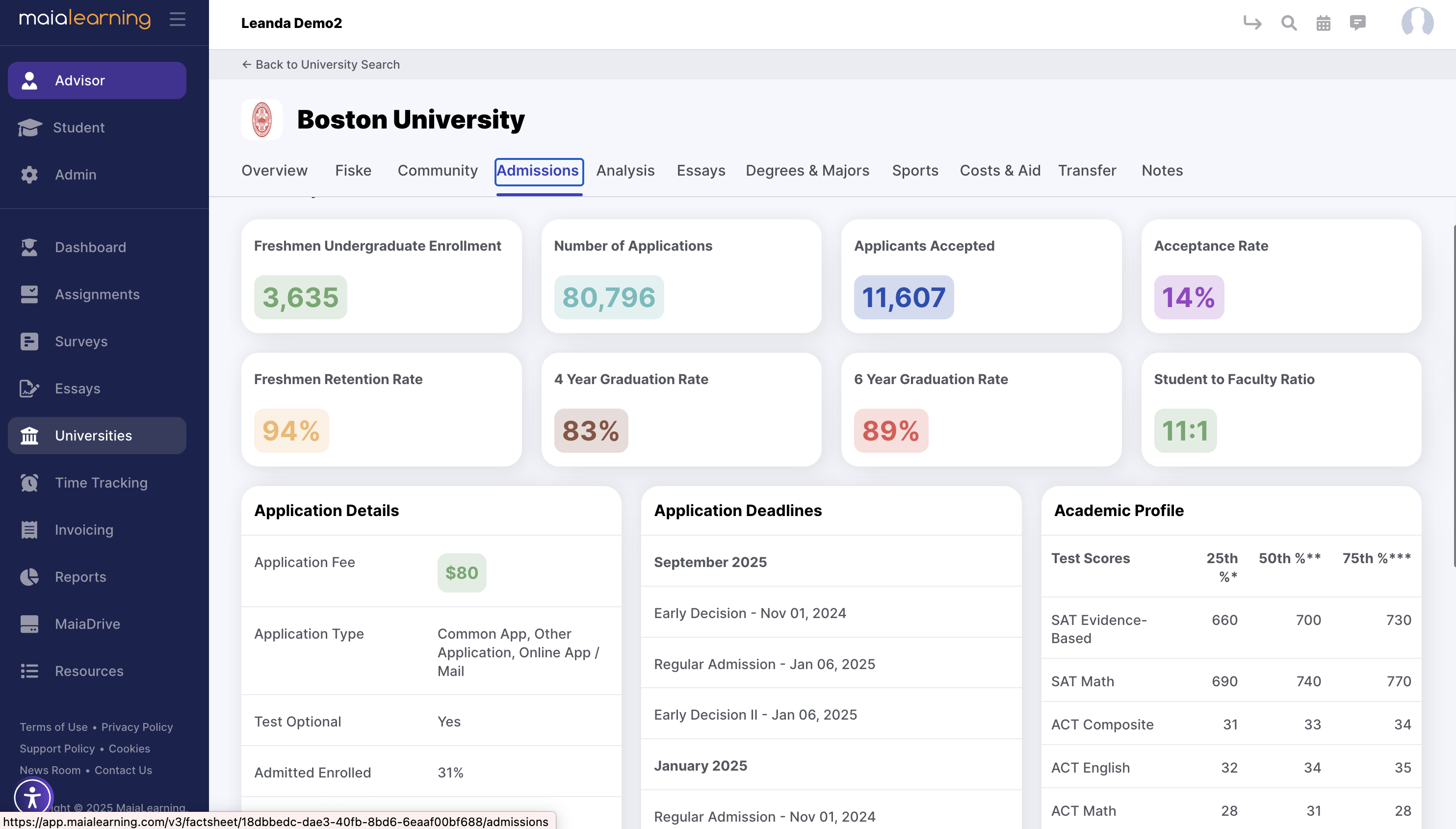1456x829 pixels.
Task: Click the MaiaDrive drive icon
Action: (x=29, y=624)
